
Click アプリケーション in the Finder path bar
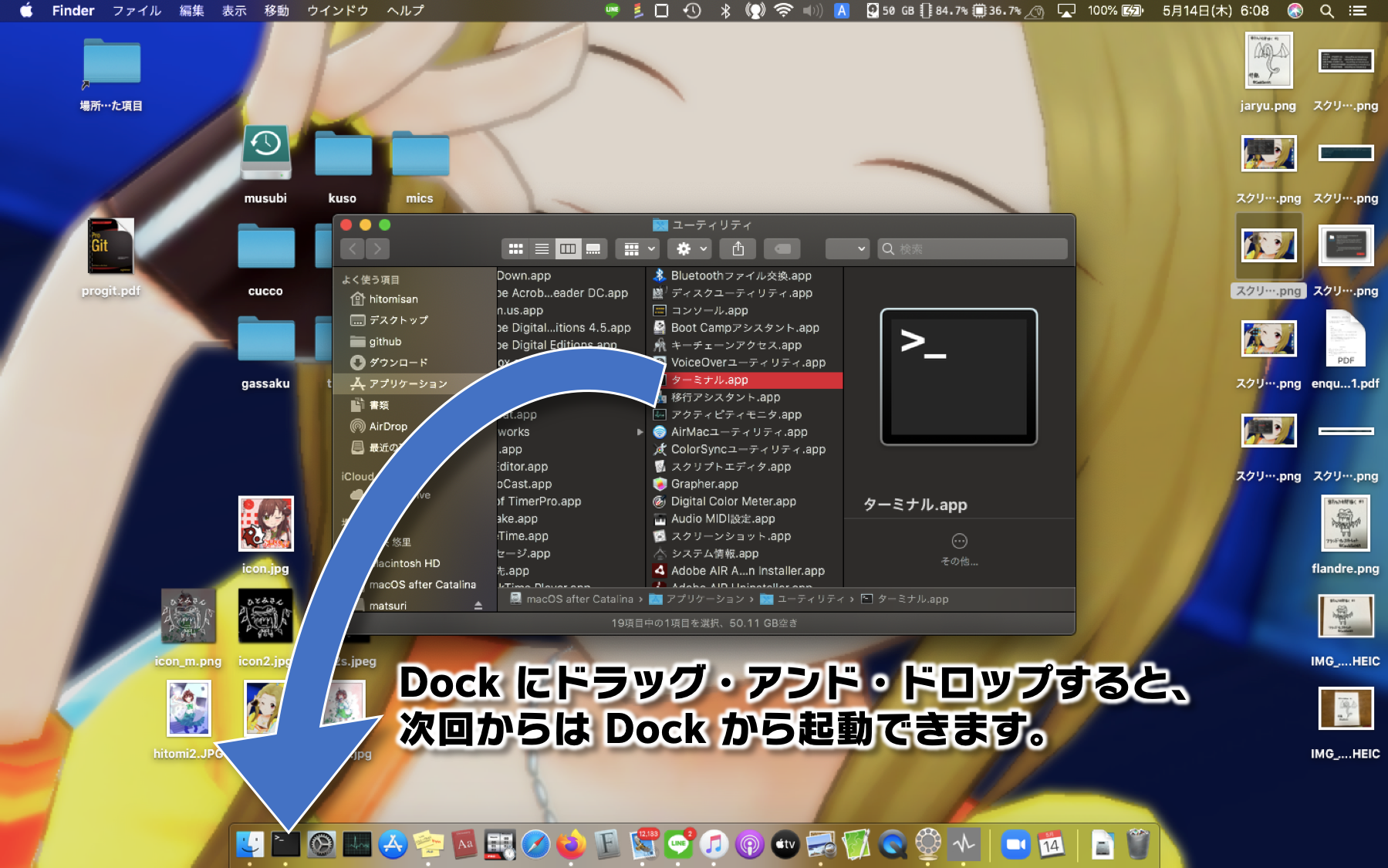(697, 599)
